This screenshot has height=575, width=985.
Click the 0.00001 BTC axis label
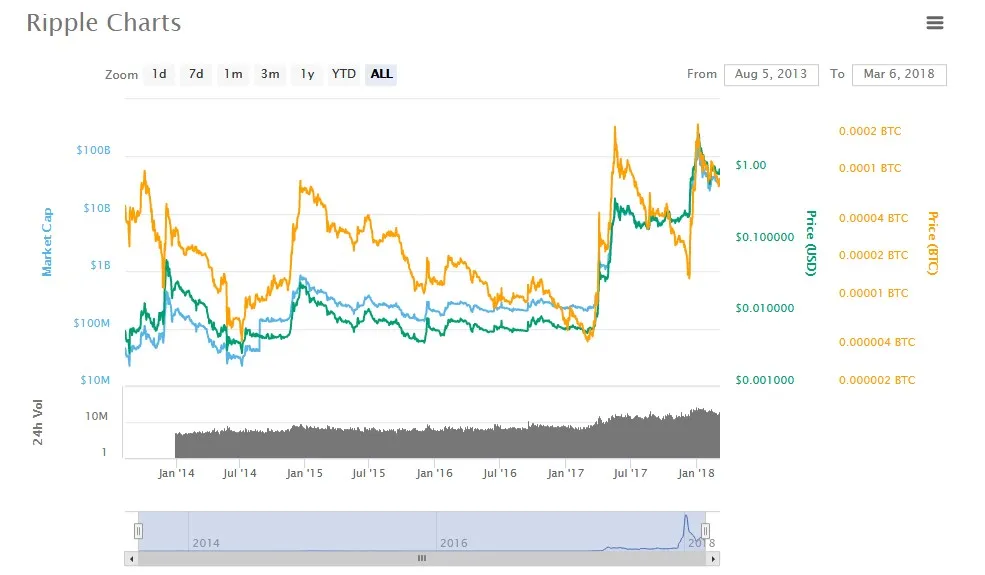tap(873, 293)
